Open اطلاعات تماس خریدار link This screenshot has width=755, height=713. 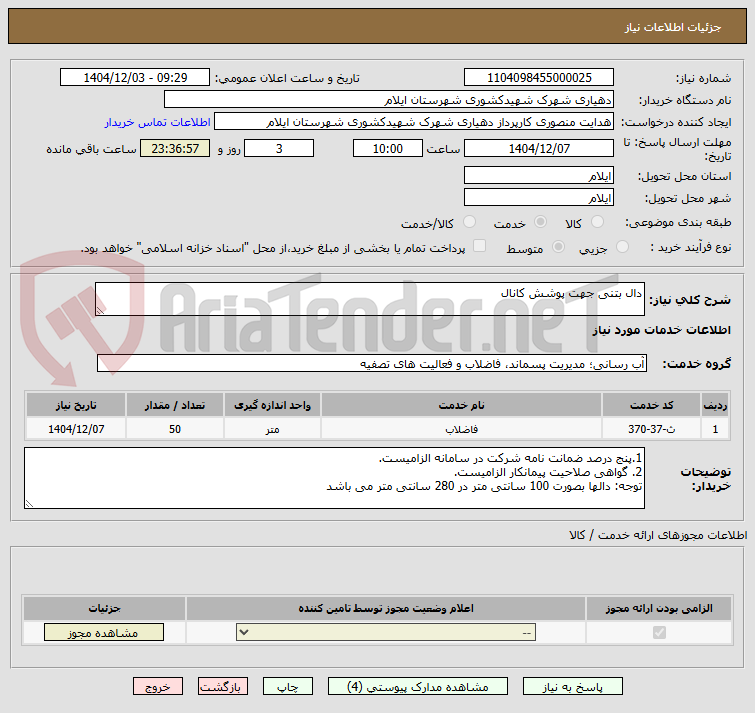157,122
